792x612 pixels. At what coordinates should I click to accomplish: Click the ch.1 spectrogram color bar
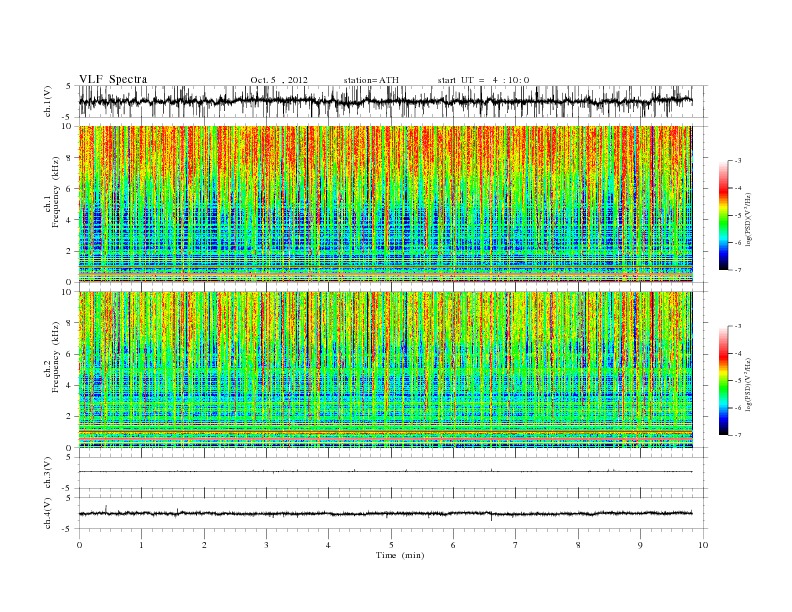pyautogui.click(x=724, y=216)
